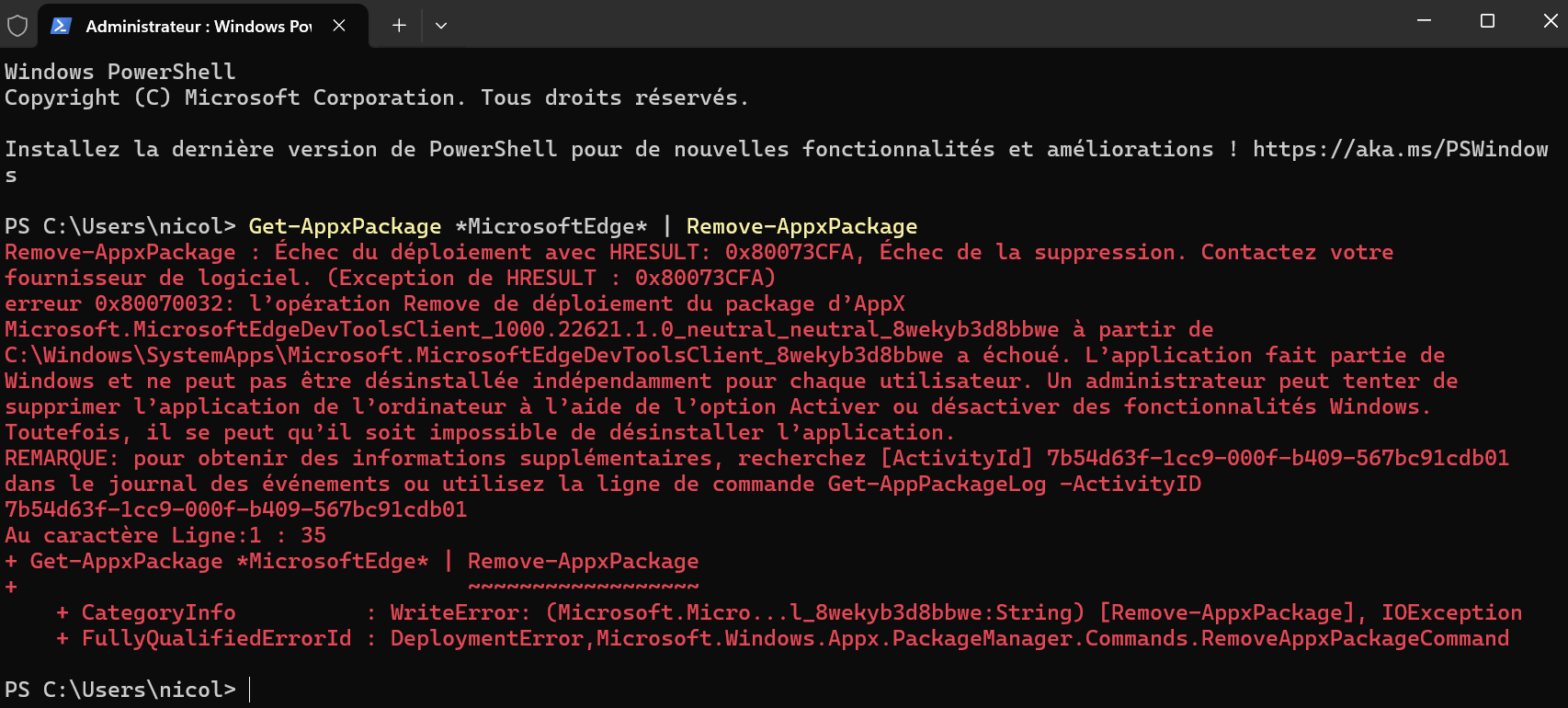The image size is (1568, 708).
Task: Click the PowerShell icon in the tab
Action: 62,26
